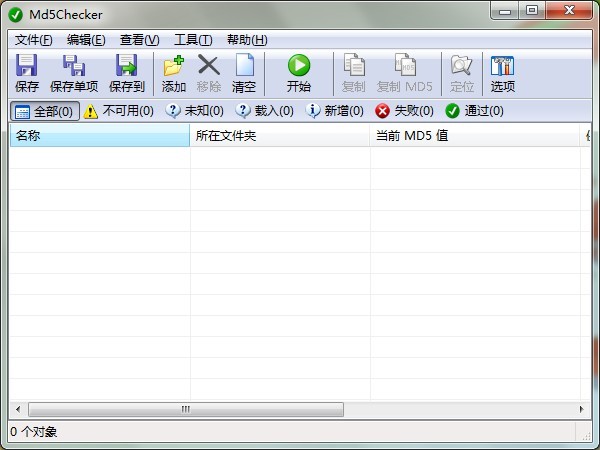The height and width of the screenshot is (450, 600).
Task: Sort by Name (名称) column header
Action: pos(99,135)
